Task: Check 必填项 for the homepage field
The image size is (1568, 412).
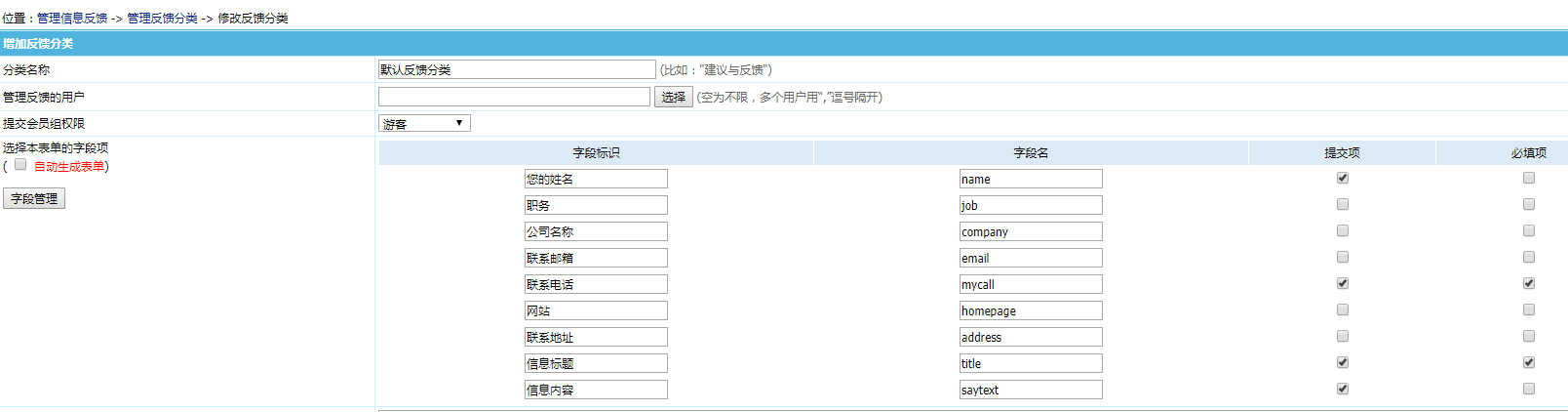Action: pyautogui.click(x=1529, y=309)
